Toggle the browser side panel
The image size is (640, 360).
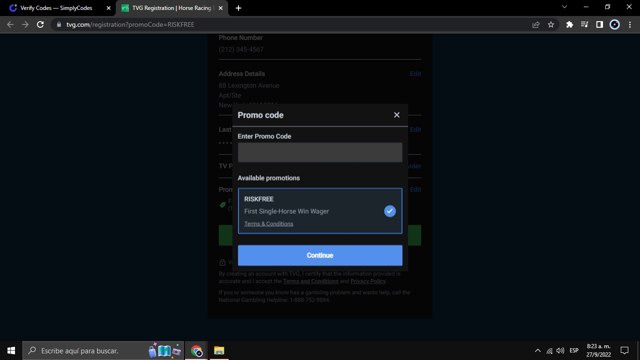coord(599,25)
